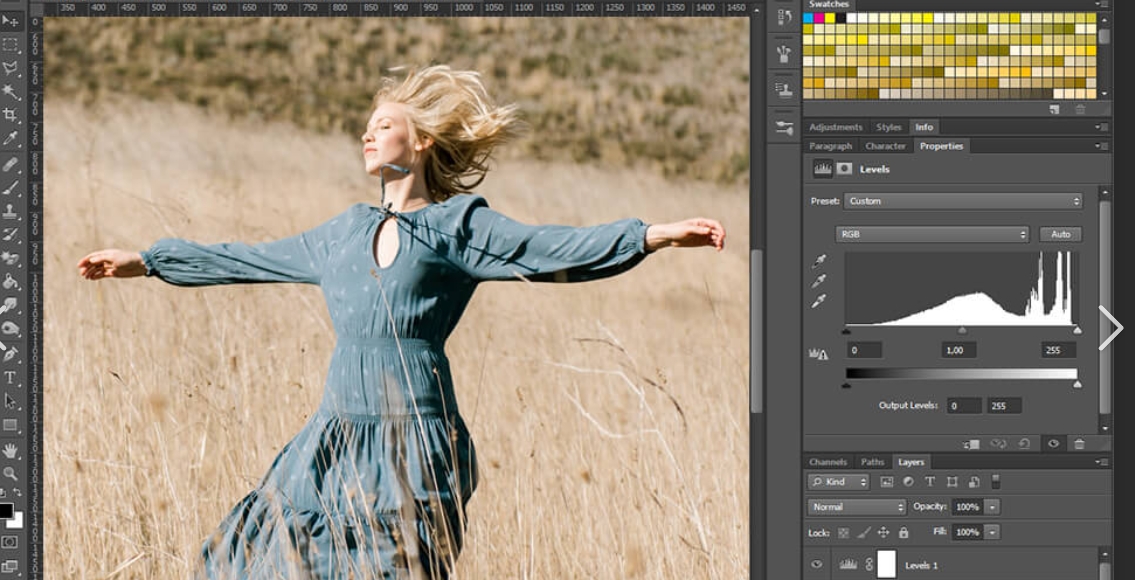Open the blending mode dropdown showing Normal

pyautogui.click(x=856, y=507)
